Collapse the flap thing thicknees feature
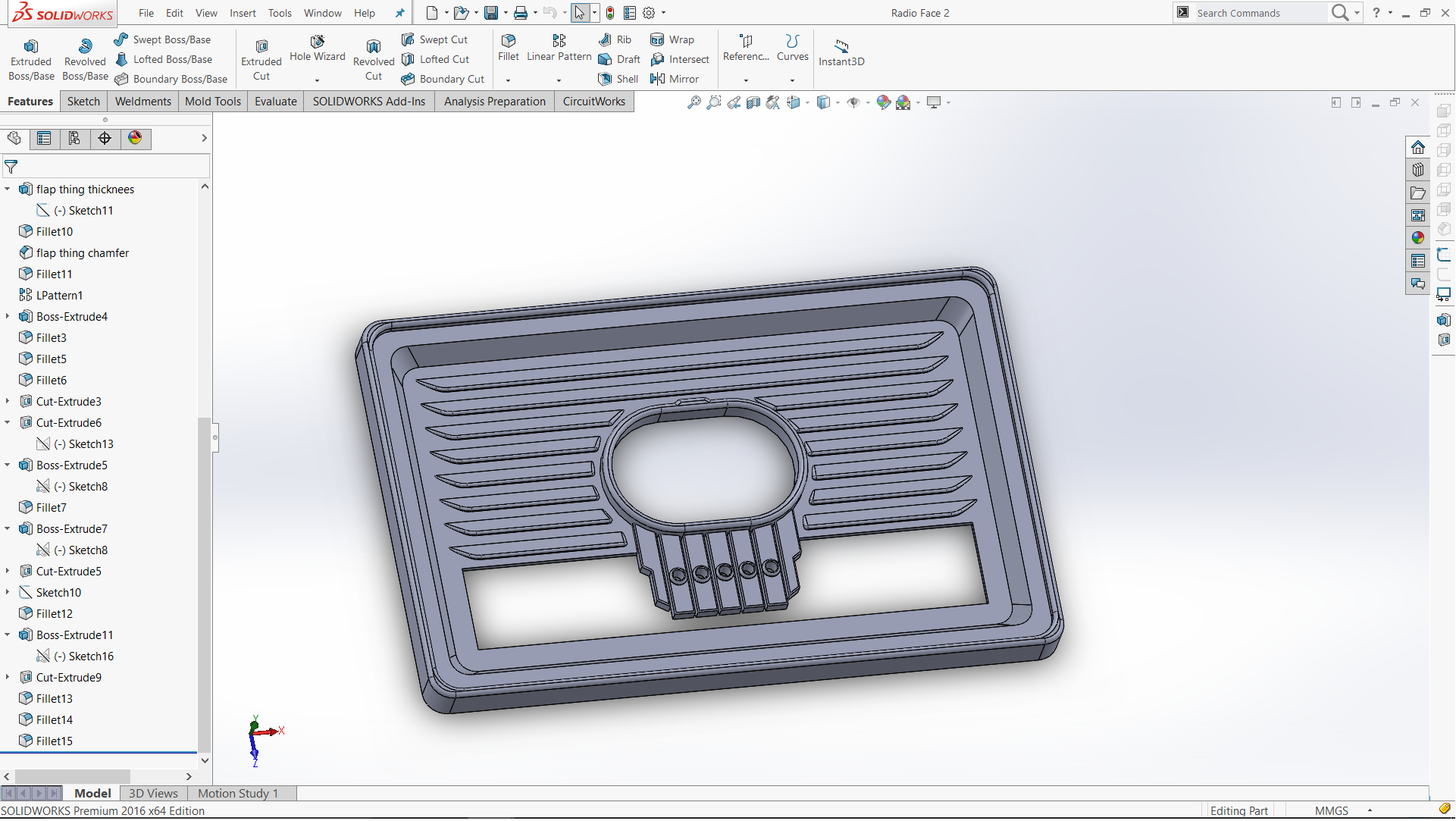 (x=8, y=190)
